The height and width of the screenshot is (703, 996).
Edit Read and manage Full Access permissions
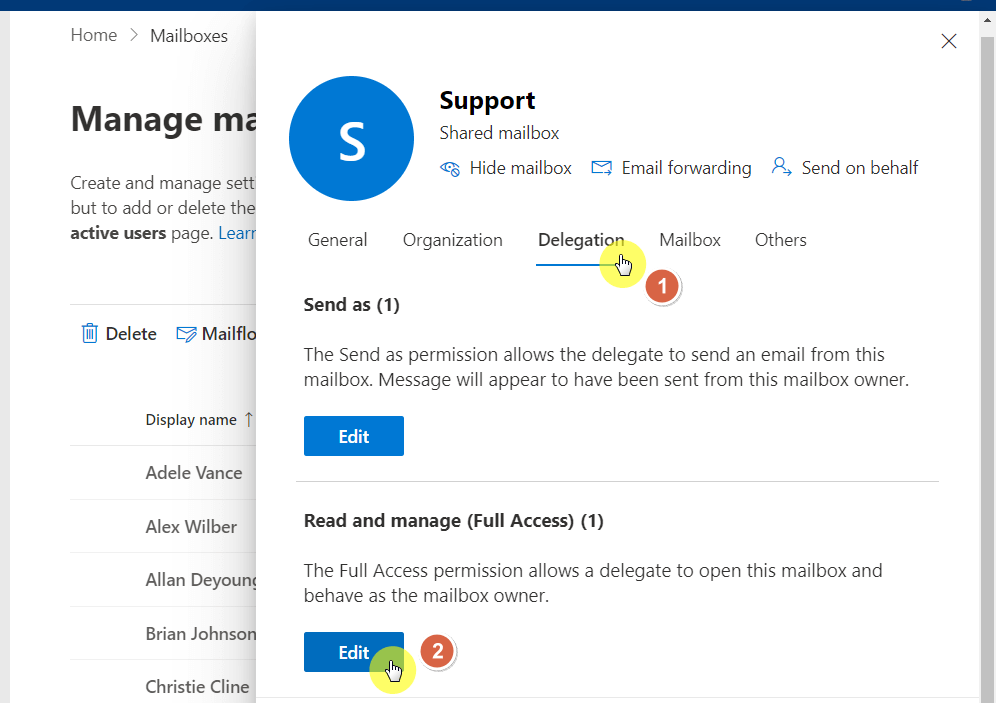click(x=354, y=652)
